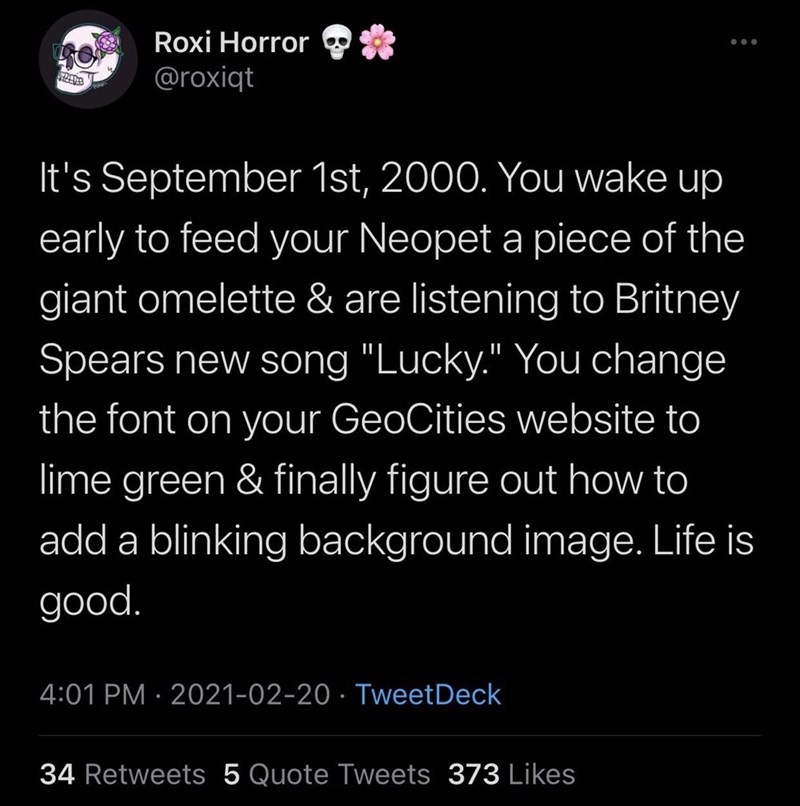Show the 5 Quote Tweets
The width and height of the screenshot is (800, 806).
326,774
